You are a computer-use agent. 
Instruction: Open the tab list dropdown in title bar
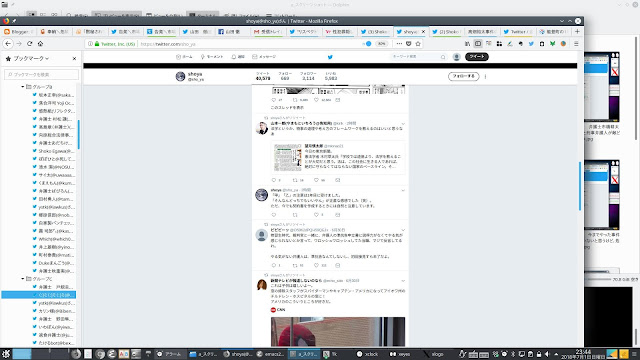click(562, 21)
